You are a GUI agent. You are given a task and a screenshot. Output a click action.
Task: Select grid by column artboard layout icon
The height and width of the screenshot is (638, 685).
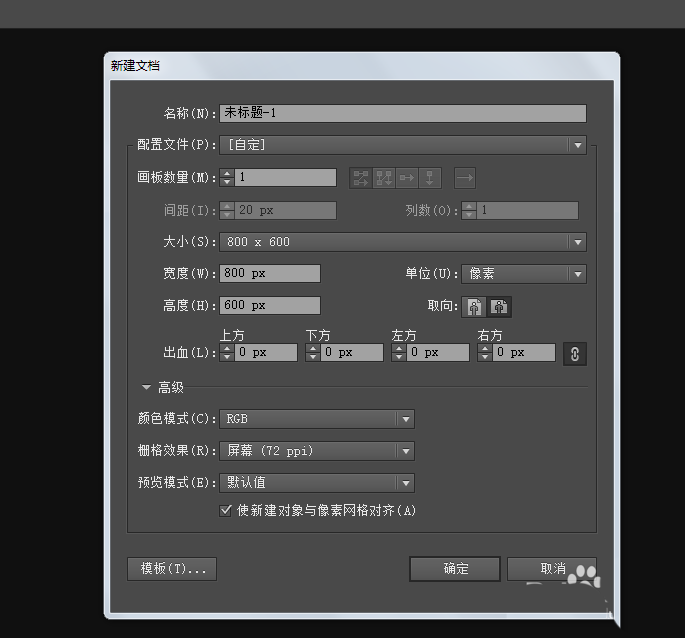tap(384, 178)
